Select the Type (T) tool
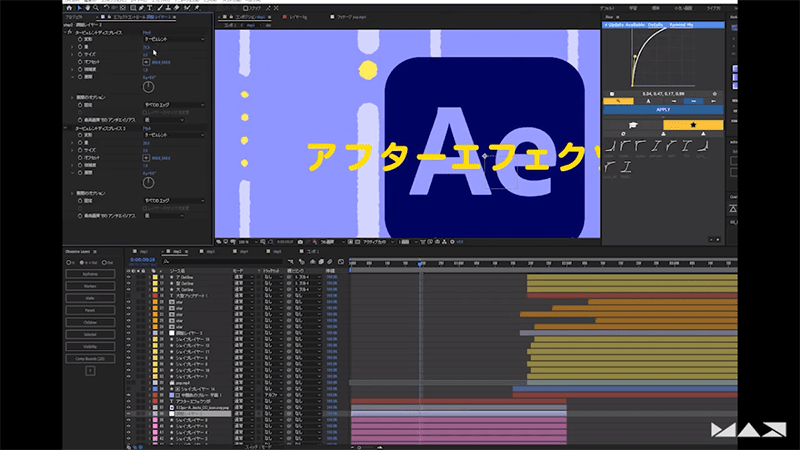 149,8
